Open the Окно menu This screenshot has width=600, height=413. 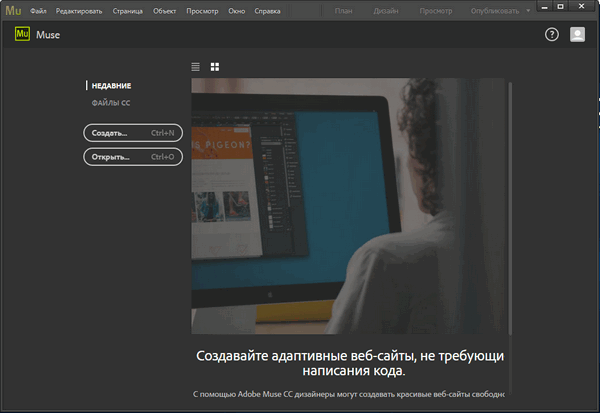[x=236, y=11]
